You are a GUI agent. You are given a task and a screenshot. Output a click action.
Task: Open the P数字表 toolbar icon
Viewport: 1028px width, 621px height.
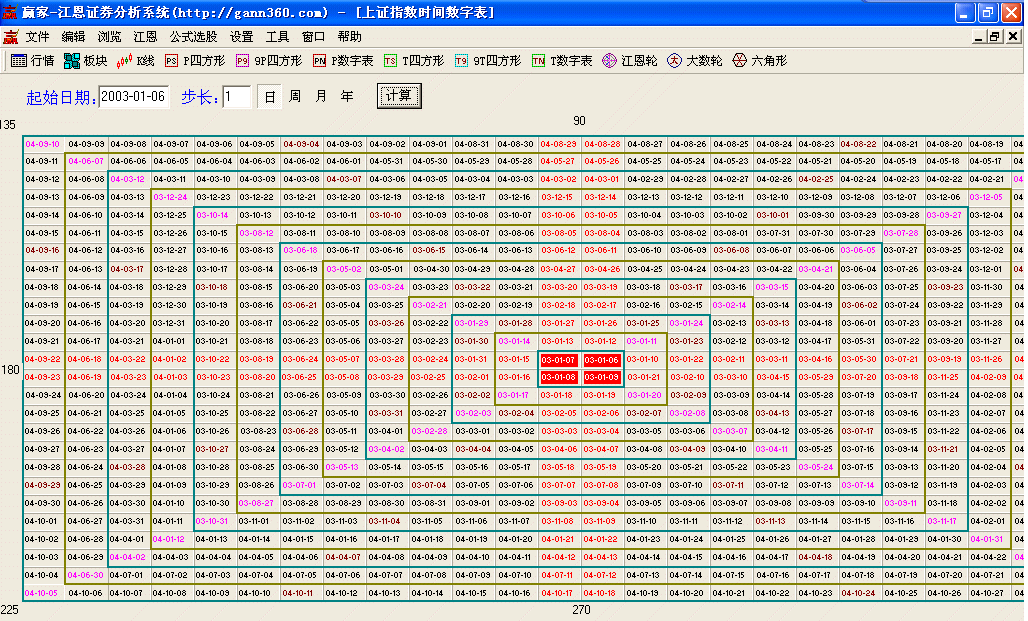tap(343, 61)
